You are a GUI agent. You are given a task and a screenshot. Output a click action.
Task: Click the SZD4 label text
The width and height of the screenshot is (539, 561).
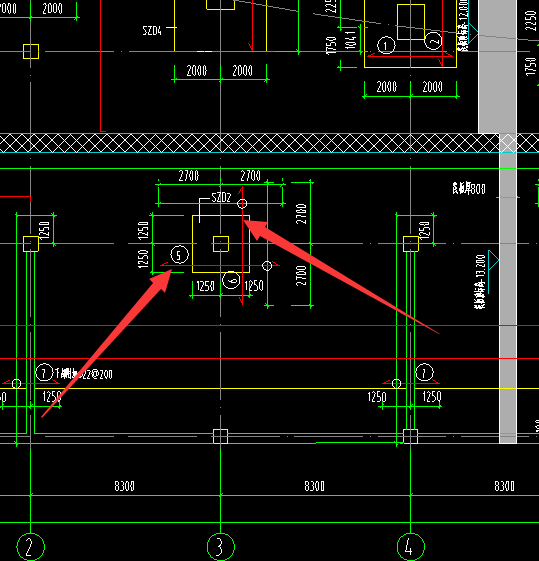pyautogui.click(x=152, y=31)
